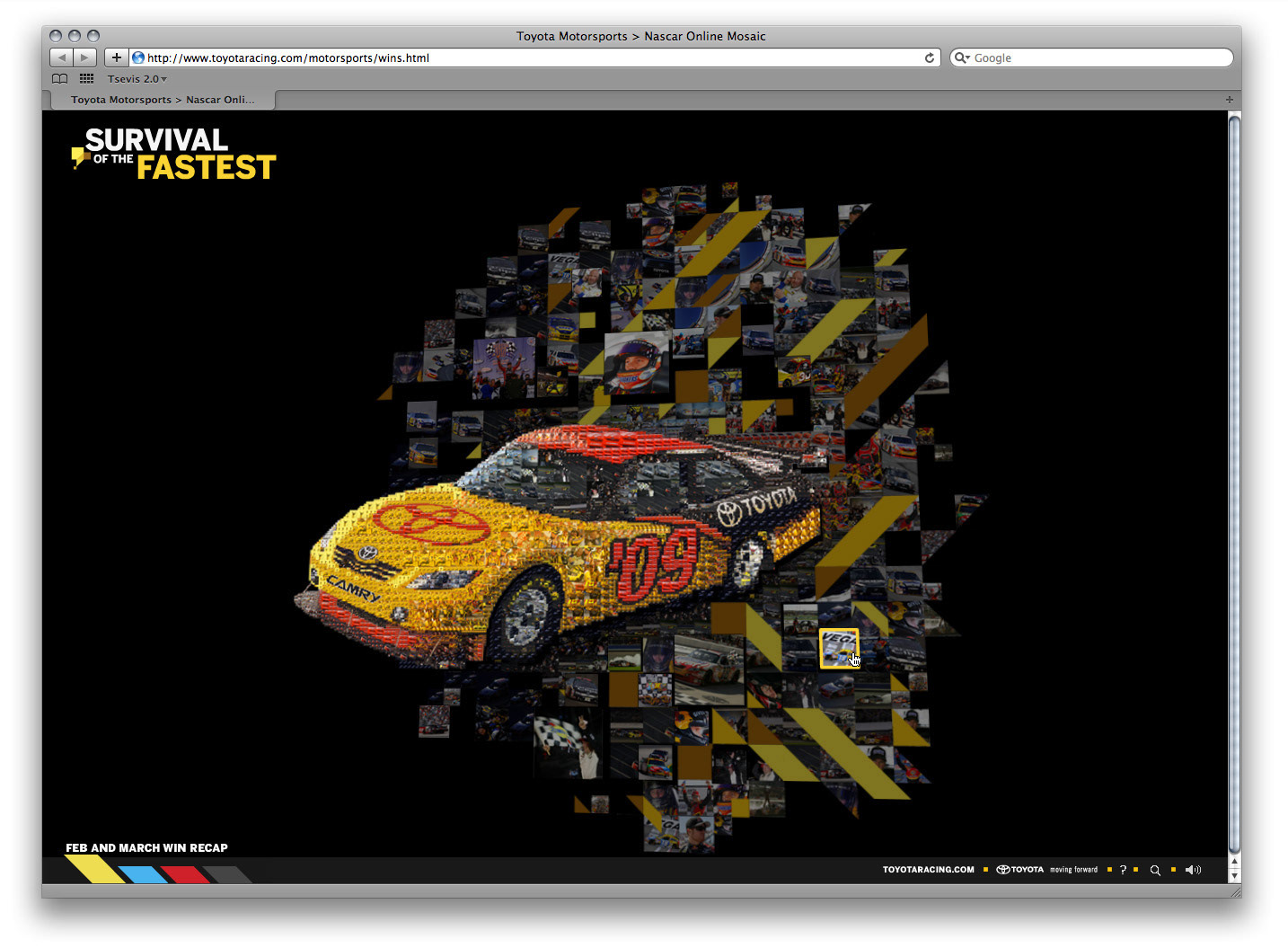Open a new tab with the tab bar plus
The height and width of the screenshot is (948, 1288).
coord(1229,100)
